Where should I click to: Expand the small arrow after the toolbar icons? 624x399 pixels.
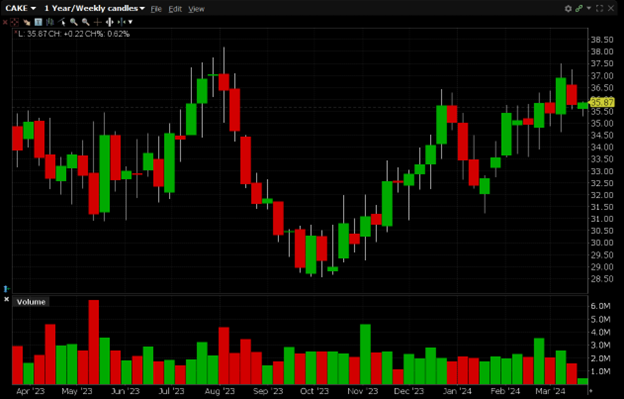point(130,22)
